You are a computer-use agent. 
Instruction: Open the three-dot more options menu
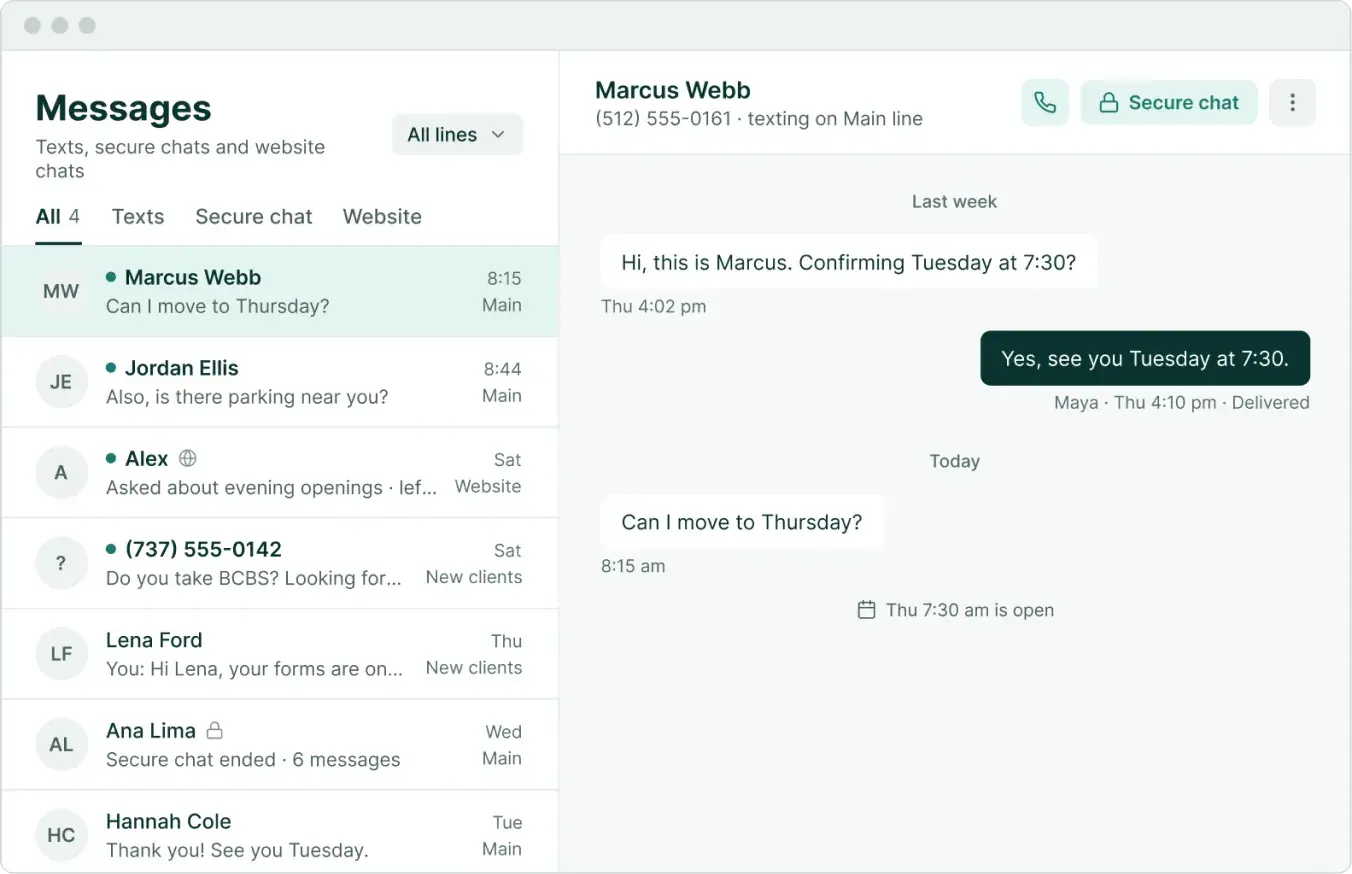click(x=1293, y=103)
